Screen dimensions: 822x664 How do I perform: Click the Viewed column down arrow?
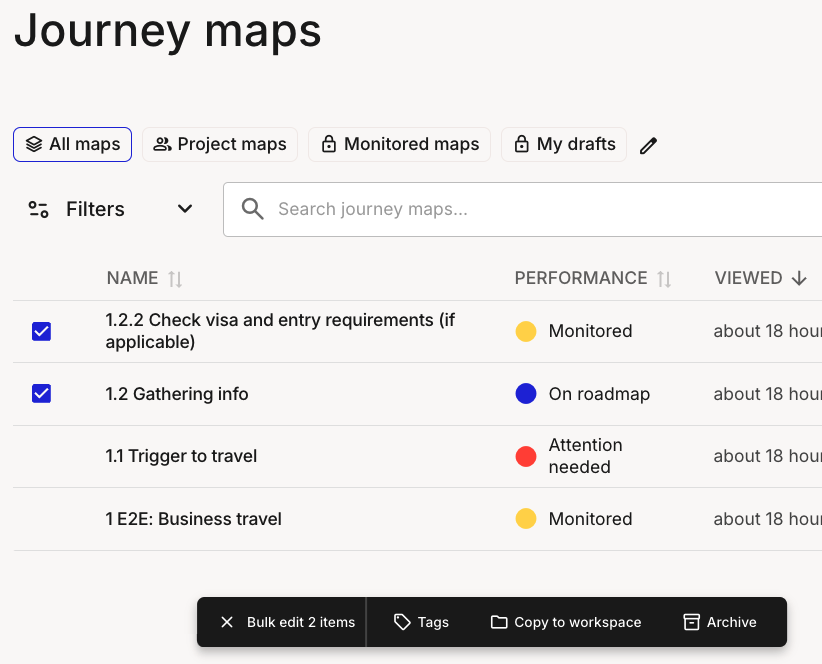click(799, 279)
